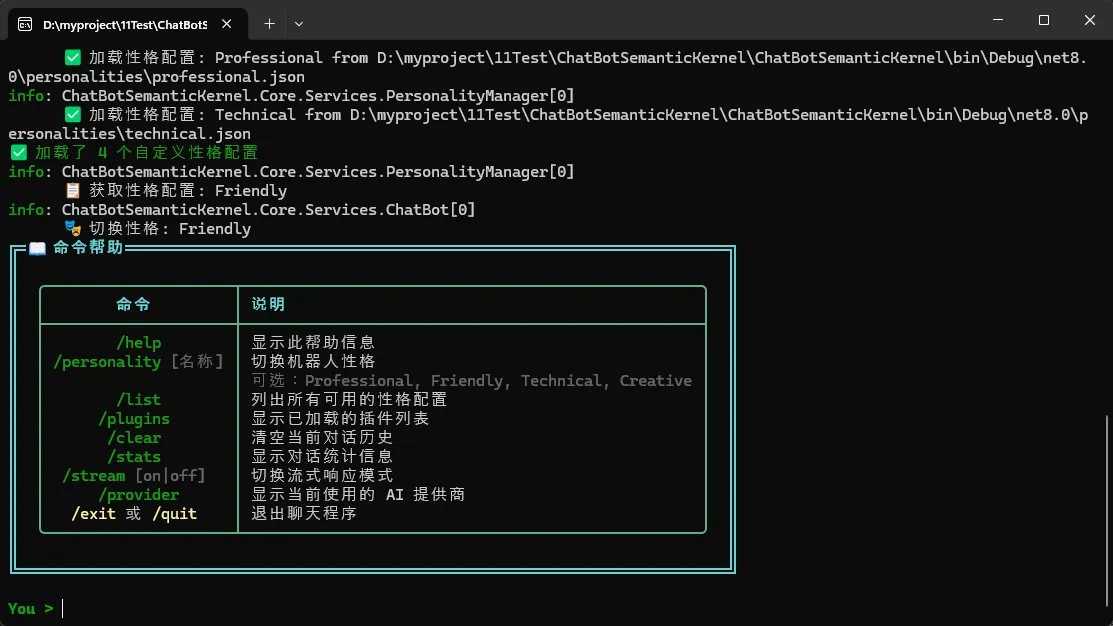The width and height of the screenshot is (1113, 626).
Task: Minimize the terminal window
Action: 997,20
